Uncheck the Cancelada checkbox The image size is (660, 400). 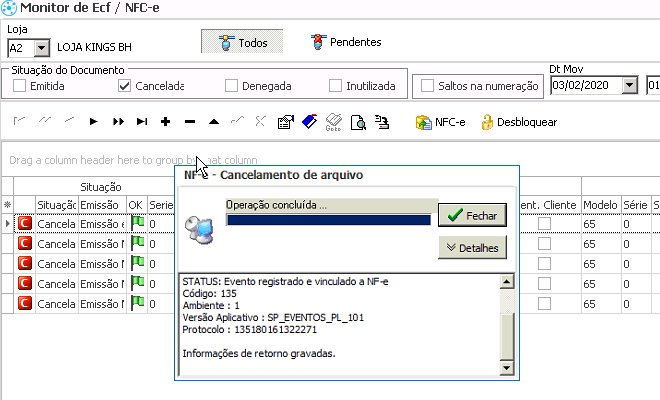125,86
